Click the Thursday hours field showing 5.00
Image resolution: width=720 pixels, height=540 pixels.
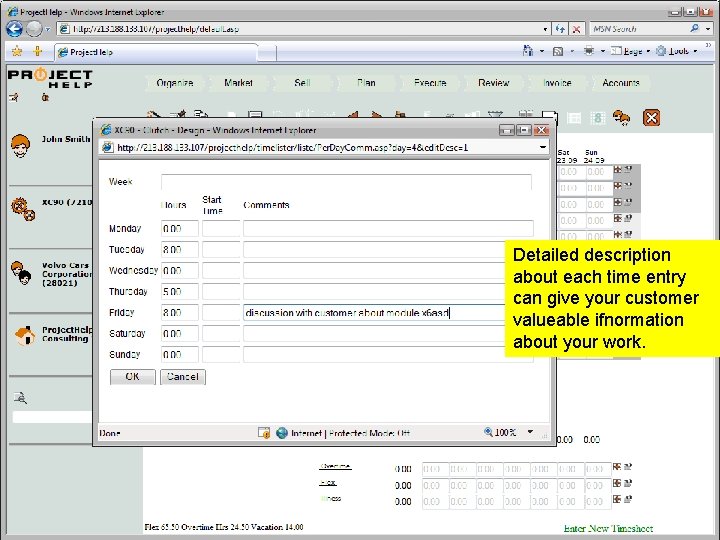pyautogui.click(x=180, y=292)
